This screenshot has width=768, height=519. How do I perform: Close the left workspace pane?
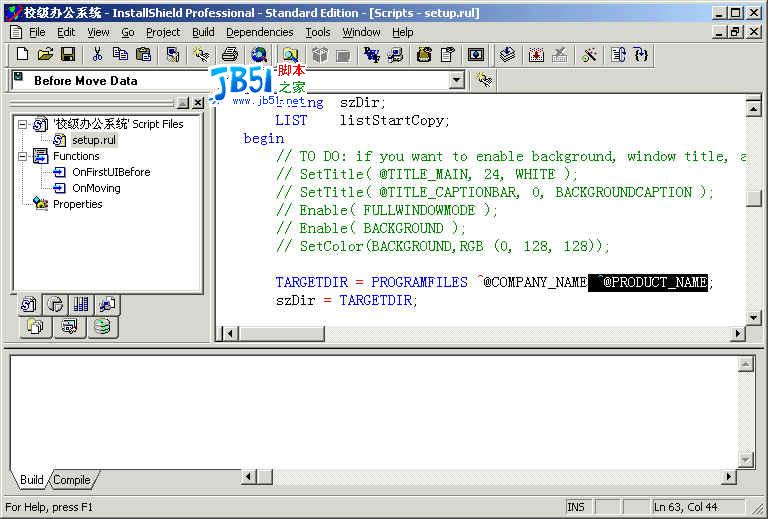[x=198, y=103]
